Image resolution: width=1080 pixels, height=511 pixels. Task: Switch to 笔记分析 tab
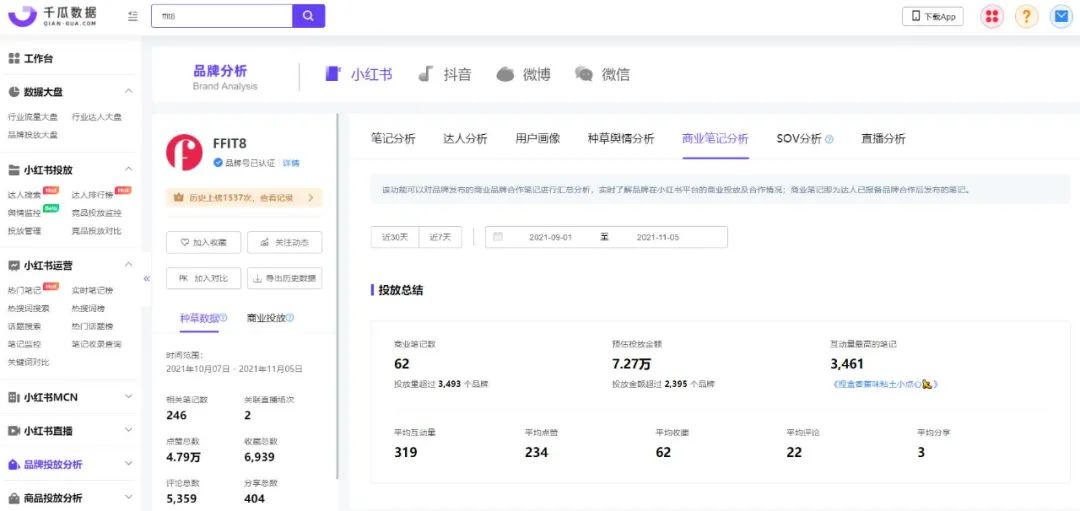393,138
